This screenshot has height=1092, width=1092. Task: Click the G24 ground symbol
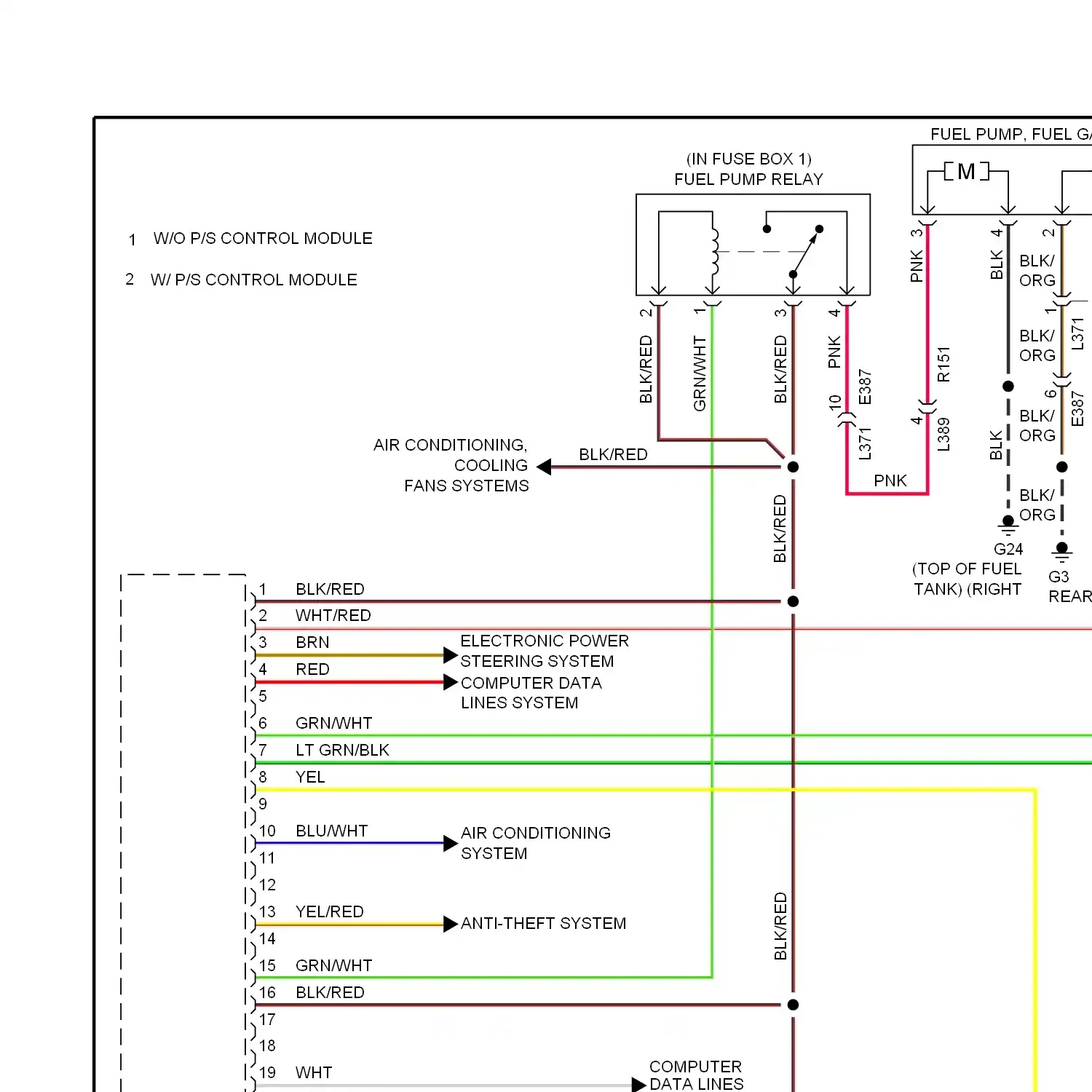[x=1008, y=526]
